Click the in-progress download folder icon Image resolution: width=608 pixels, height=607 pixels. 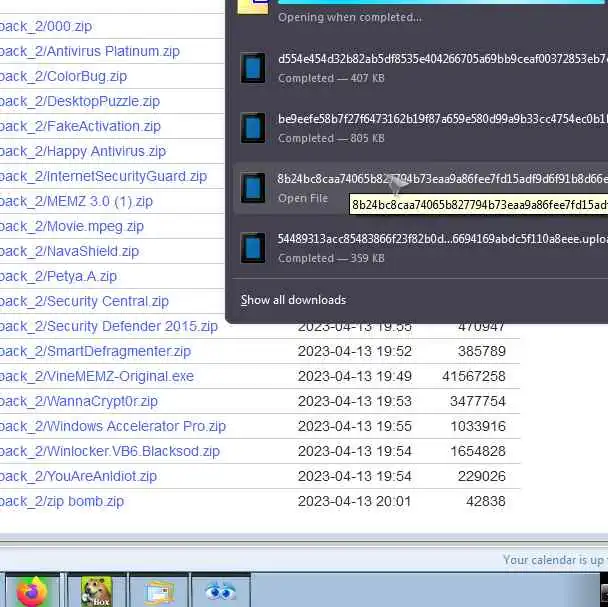pos(253,7)
